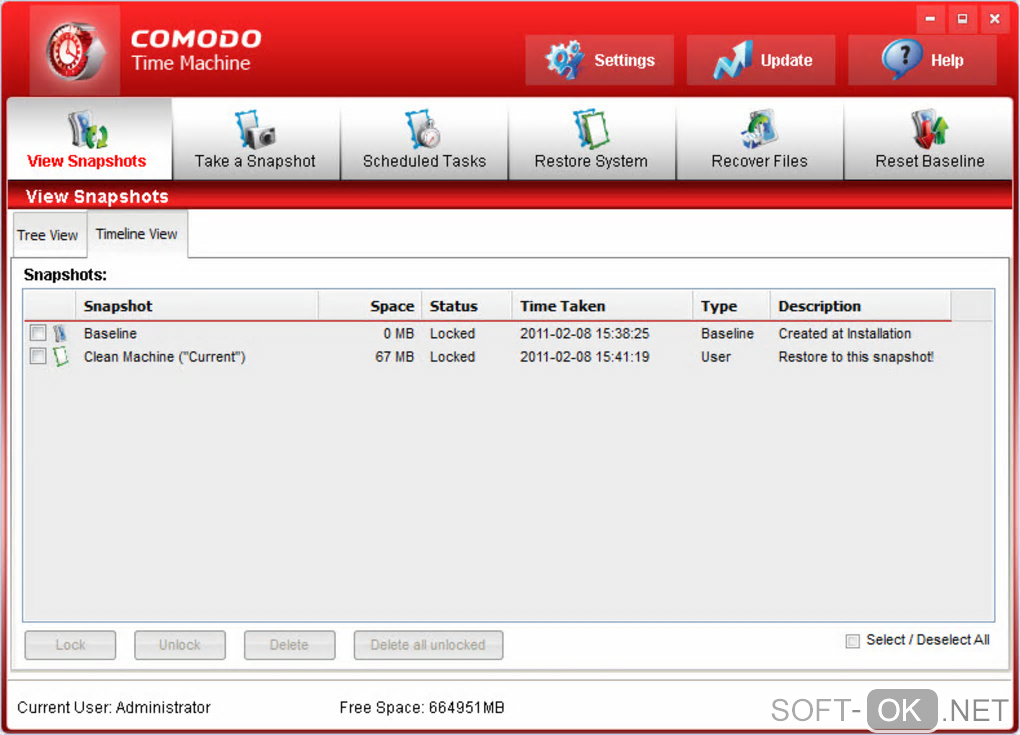The width and height of the screenshot is (1020, 735).
Task: Click the 0 MB space value
Action: [x=398, y=334]
